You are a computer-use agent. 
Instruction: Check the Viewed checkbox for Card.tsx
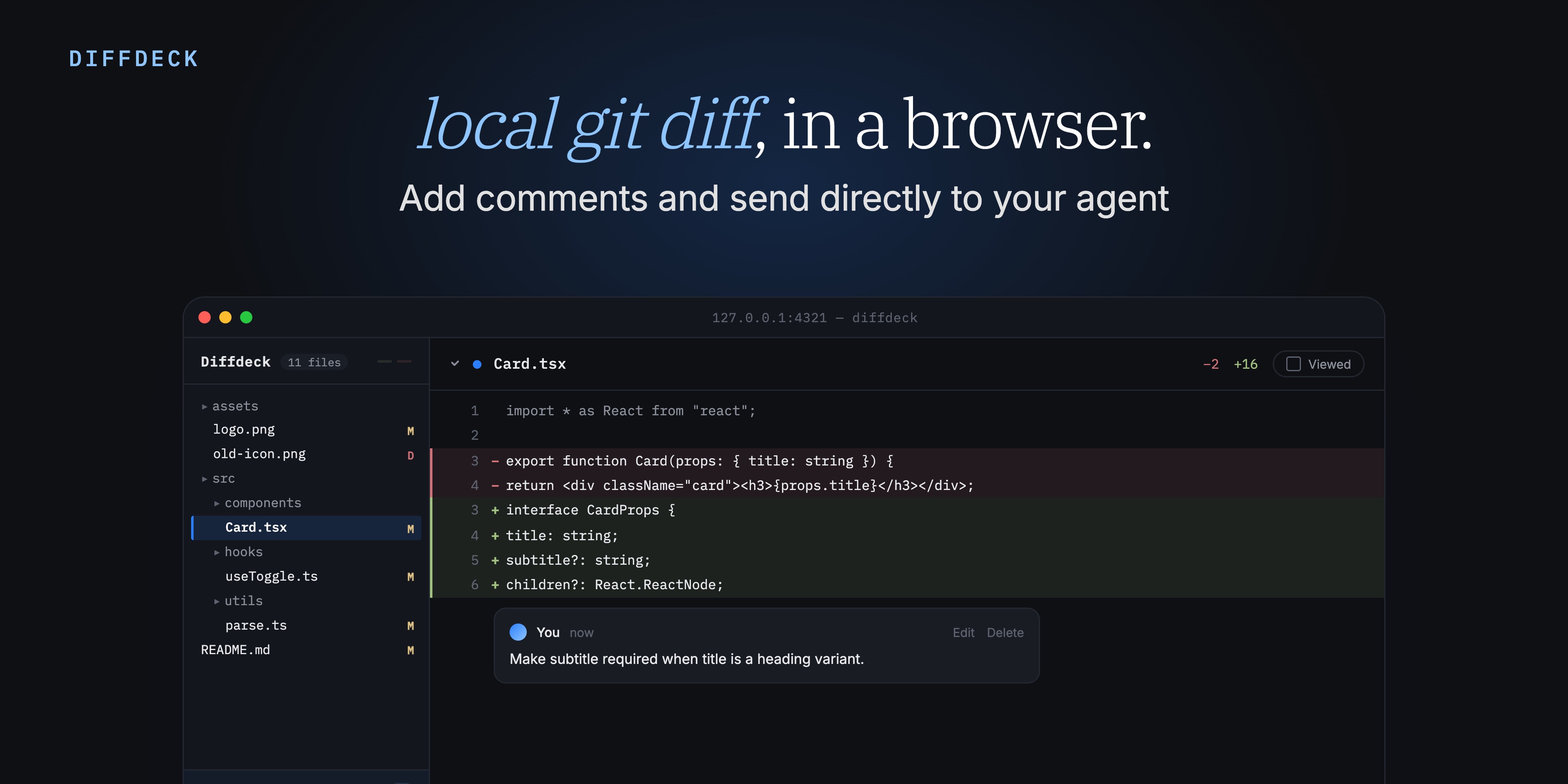click(x=1294, y=364)
